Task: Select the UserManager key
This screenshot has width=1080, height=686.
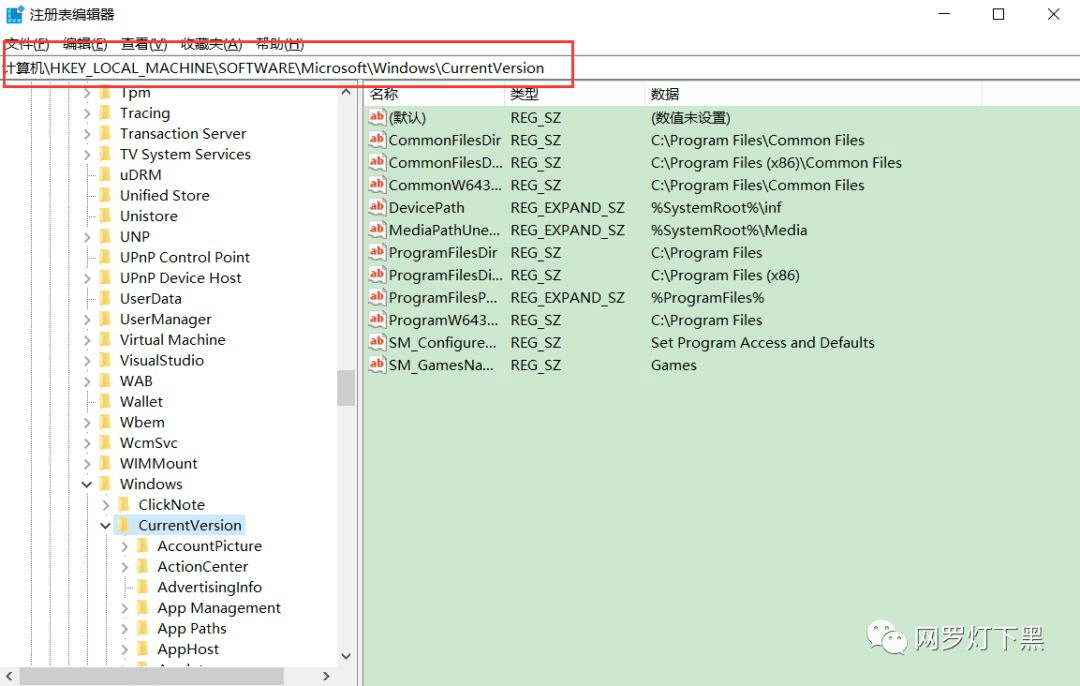Action: point(165,320)
